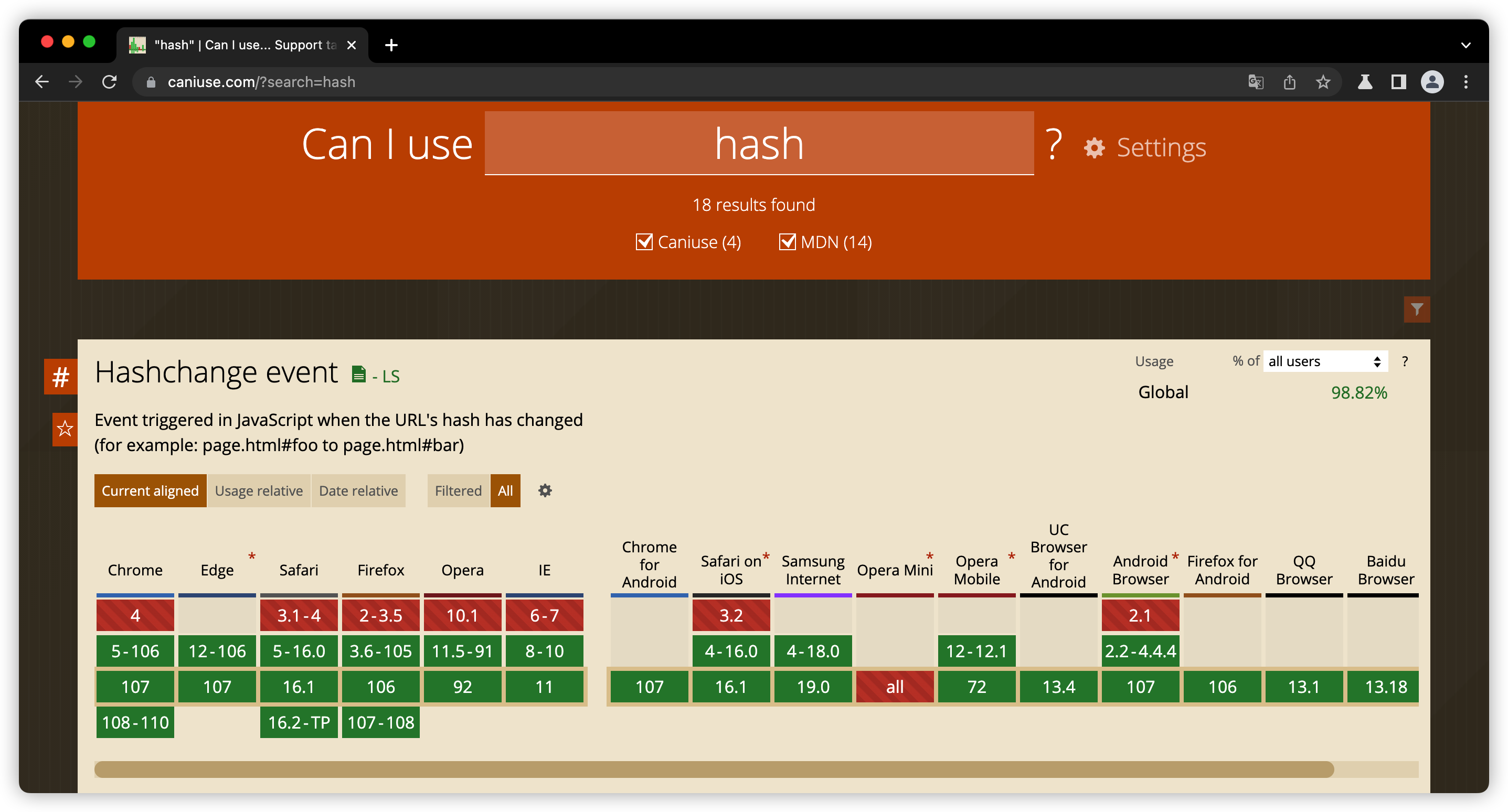Open the green spec document icon
The width and height of the screenshot is (1508, 812).
pyautogui.click(x=359, y=375)
